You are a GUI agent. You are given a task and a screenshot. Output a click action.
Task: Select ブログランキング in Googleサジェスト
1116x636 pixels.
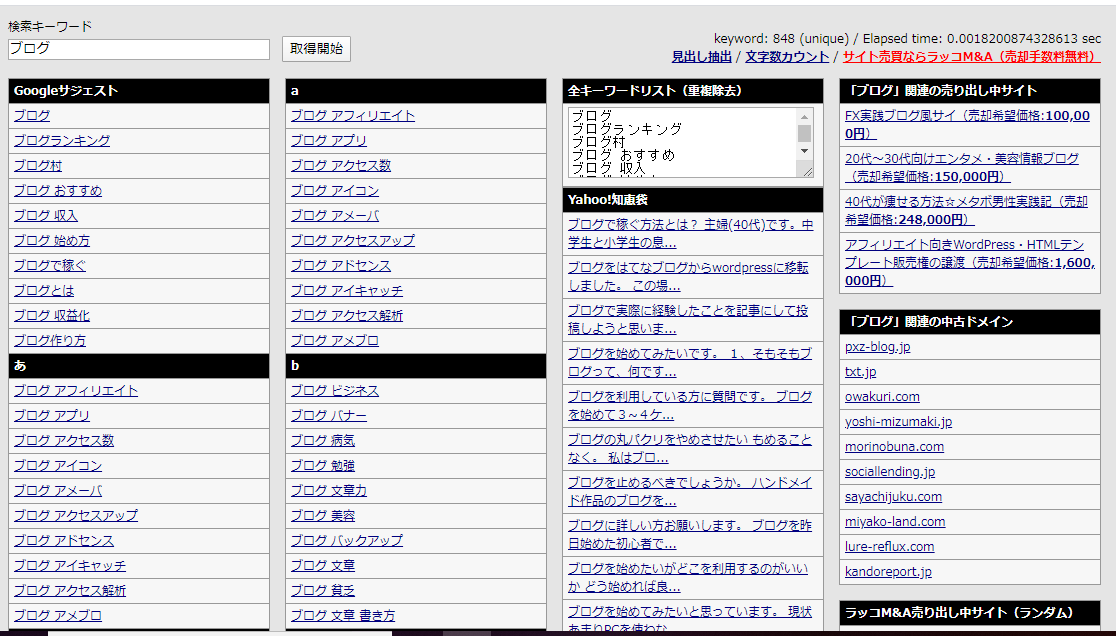(x=62, y=141)
